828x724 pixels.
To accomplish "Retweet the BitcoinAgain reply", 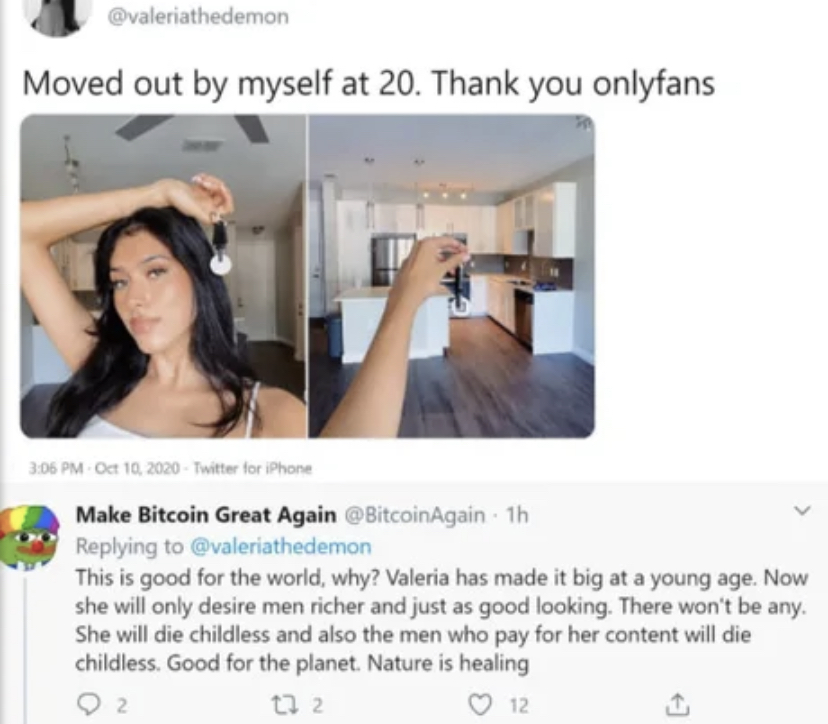I will [279, 704].
